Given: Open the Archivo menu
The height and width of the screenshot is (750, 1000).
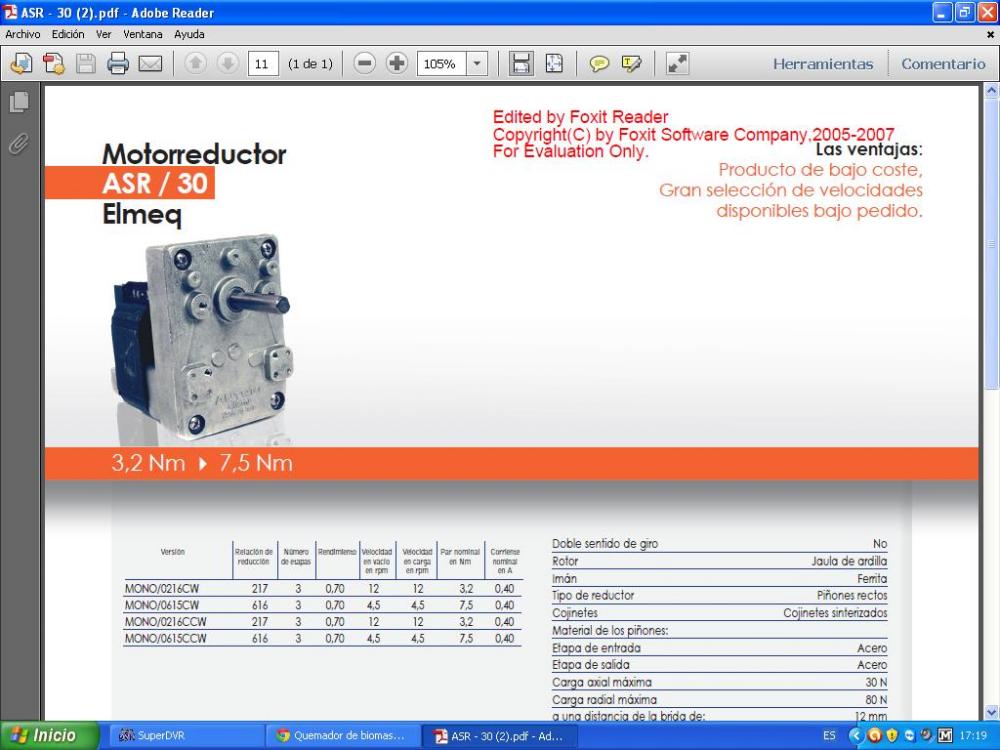Looking at the screenshot, I should point(23,34).
